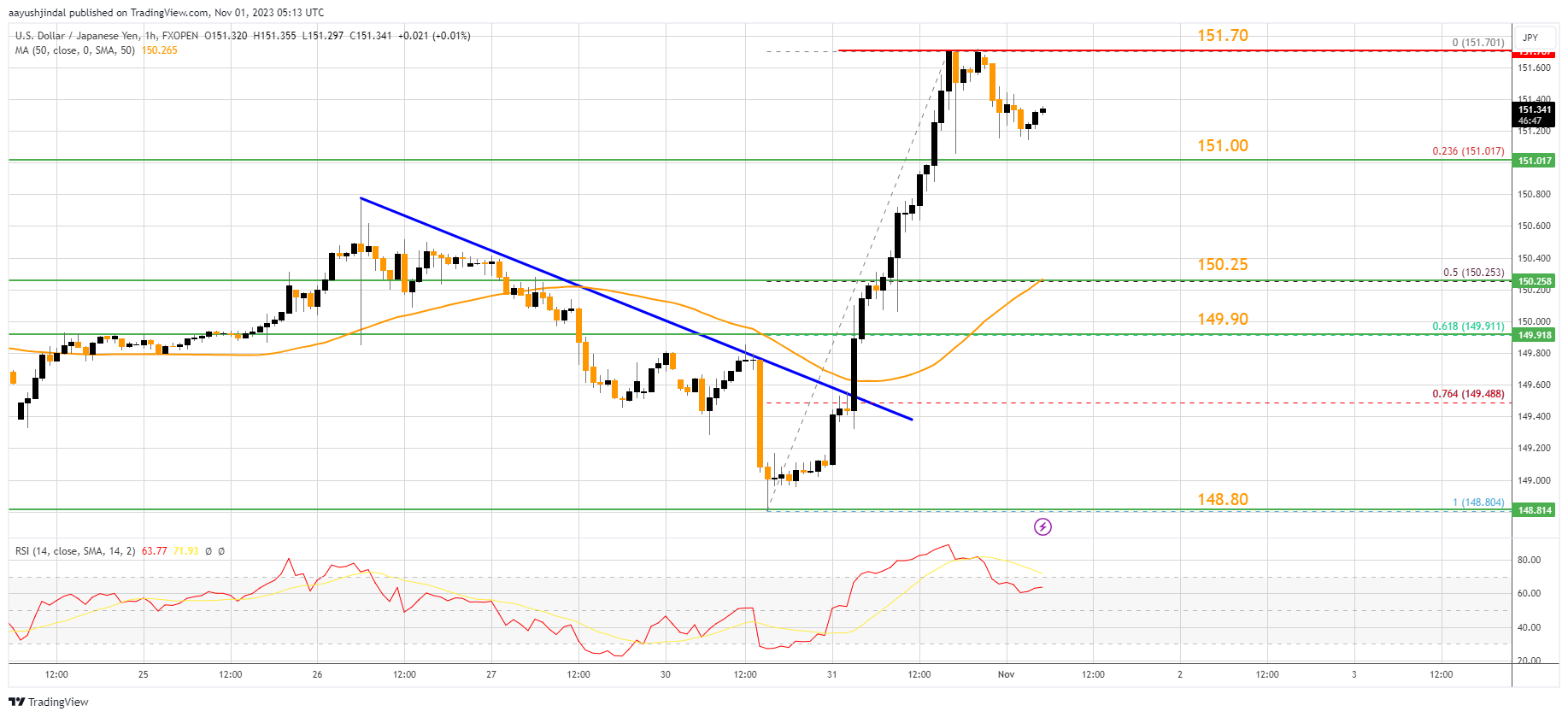
Task: Click the date label 26 on time axis
Action: (317, 674)
